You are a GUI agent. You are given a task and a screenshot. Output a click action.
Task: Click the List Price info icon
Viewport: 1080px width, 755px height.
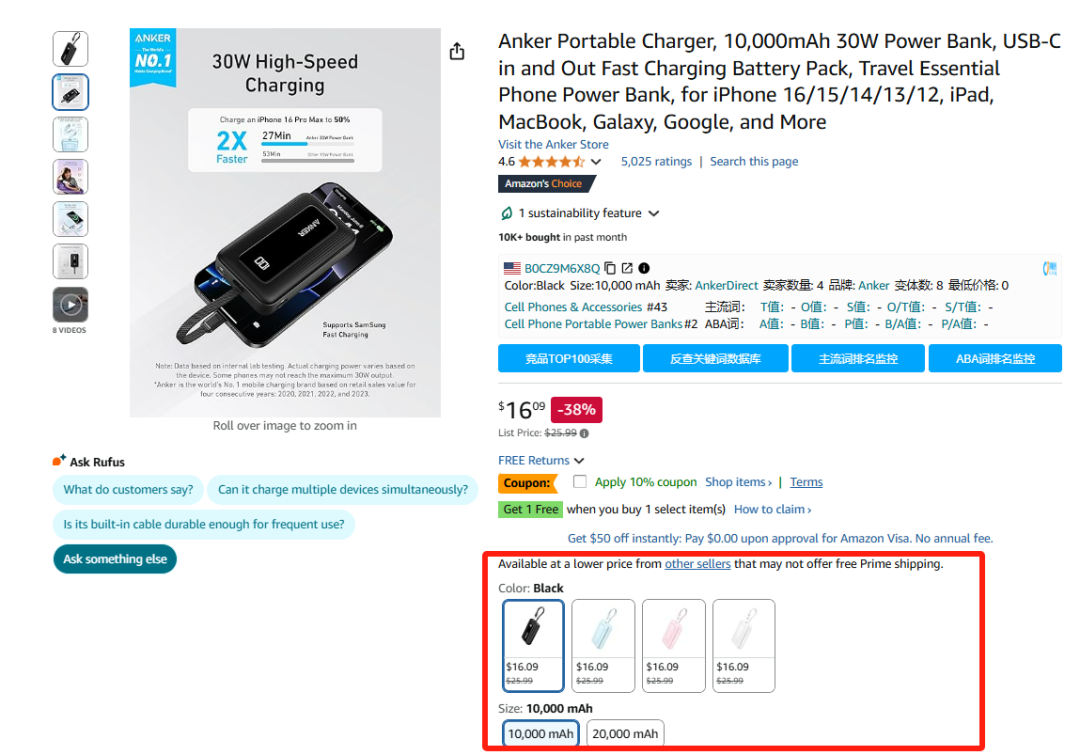click(x=584, y=433)
